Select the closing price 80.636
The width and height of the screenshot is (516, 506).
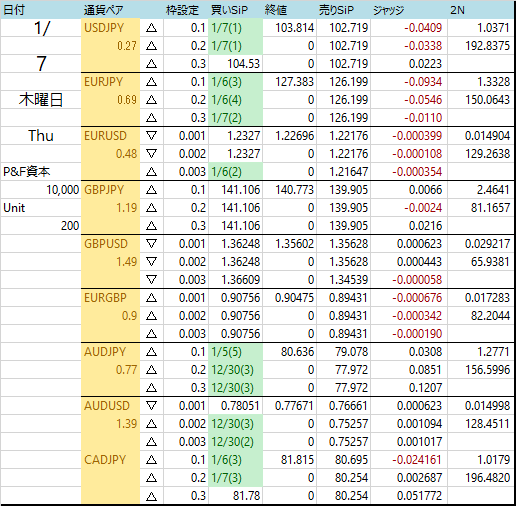(x=298, y=352)
